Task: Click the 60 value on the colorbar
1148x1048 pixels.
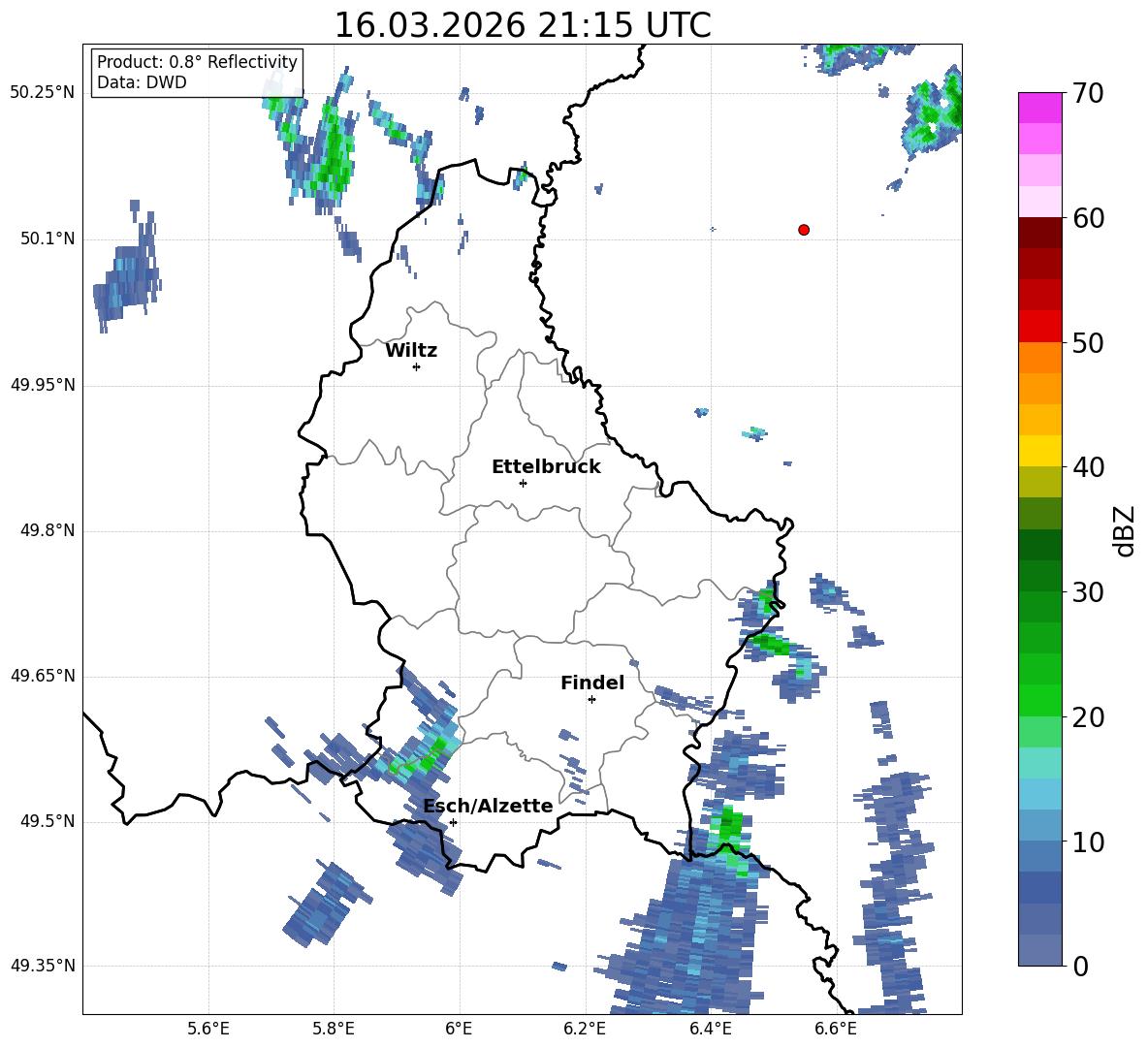Action: point(1088,218)
